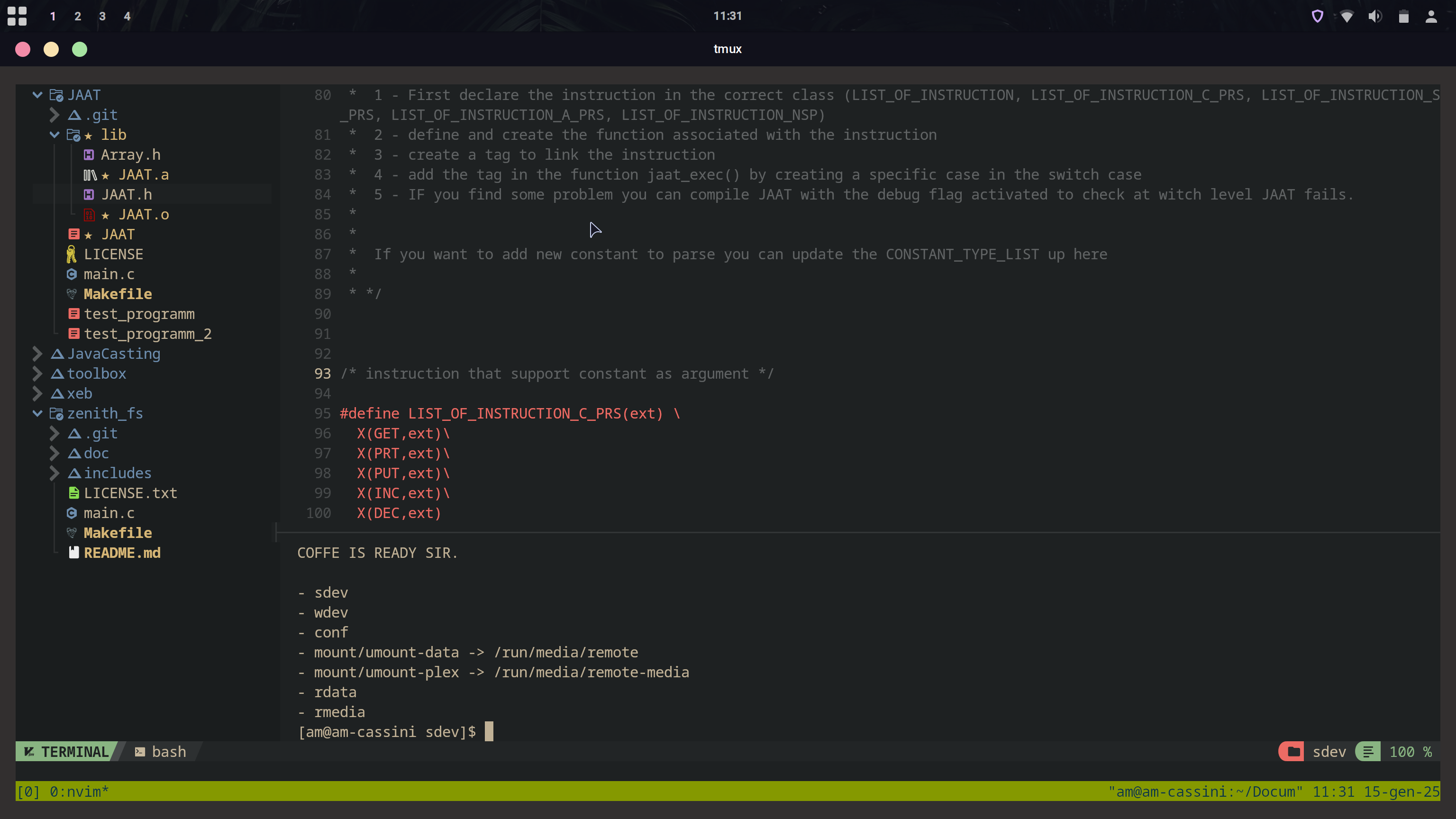Screen dimensions: 1456x819
Task: Select tmux window 0:nvim* in status bar
Action: [x=79, y=792]
